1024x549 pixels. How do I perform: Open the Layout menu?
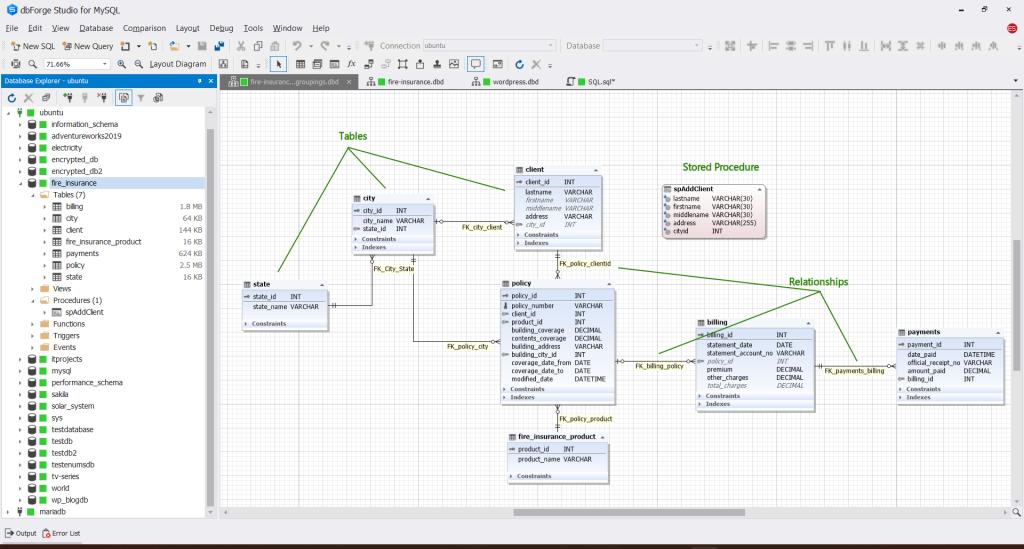[x=187, y=28]
